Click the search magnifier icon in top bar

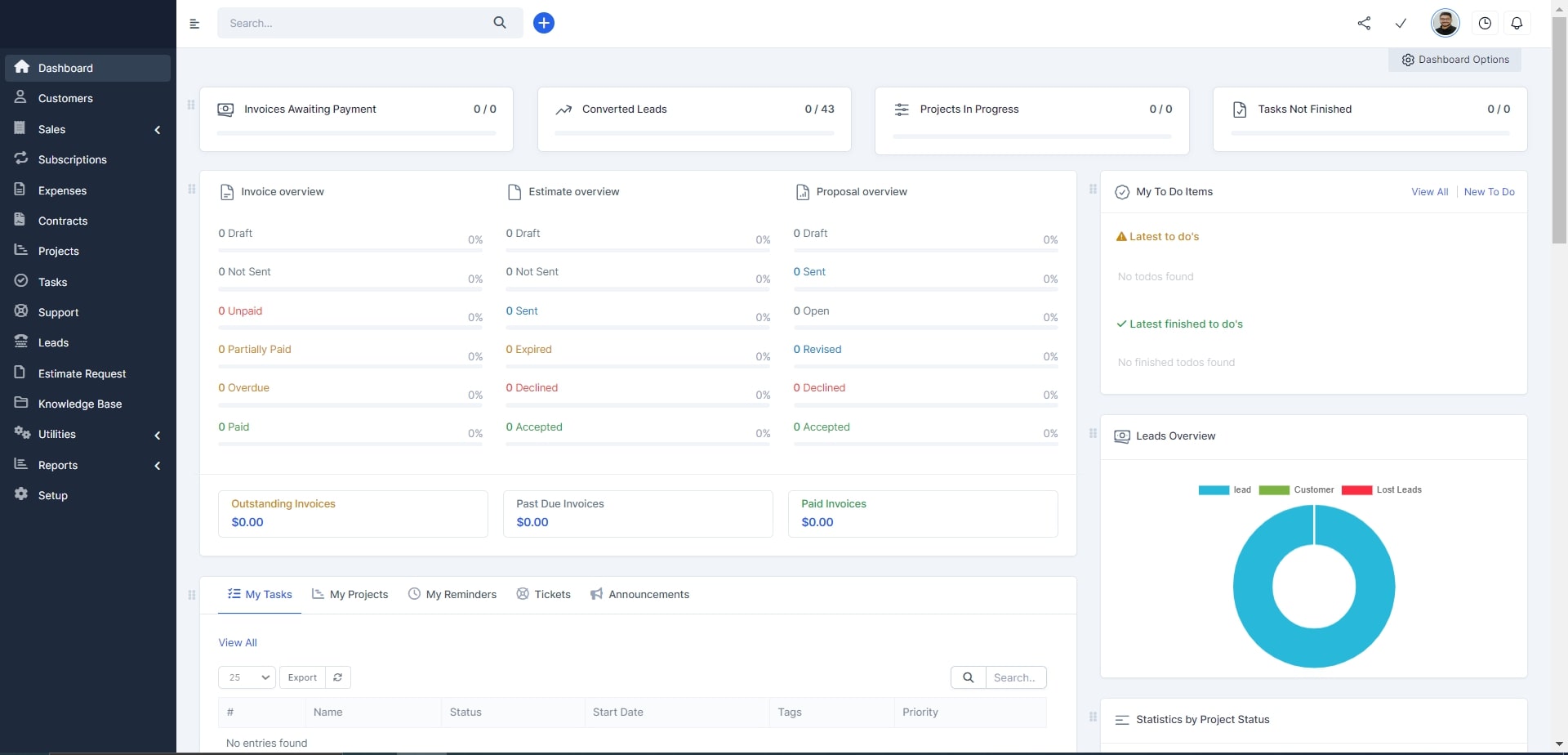500,23
